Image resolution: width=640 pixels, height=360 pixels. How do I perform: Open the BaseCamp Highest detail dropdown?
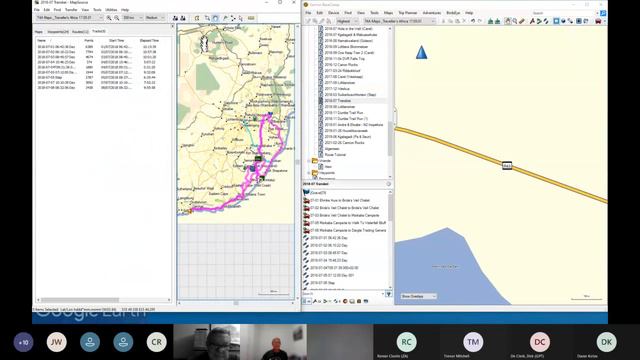(x=347, y=21)
